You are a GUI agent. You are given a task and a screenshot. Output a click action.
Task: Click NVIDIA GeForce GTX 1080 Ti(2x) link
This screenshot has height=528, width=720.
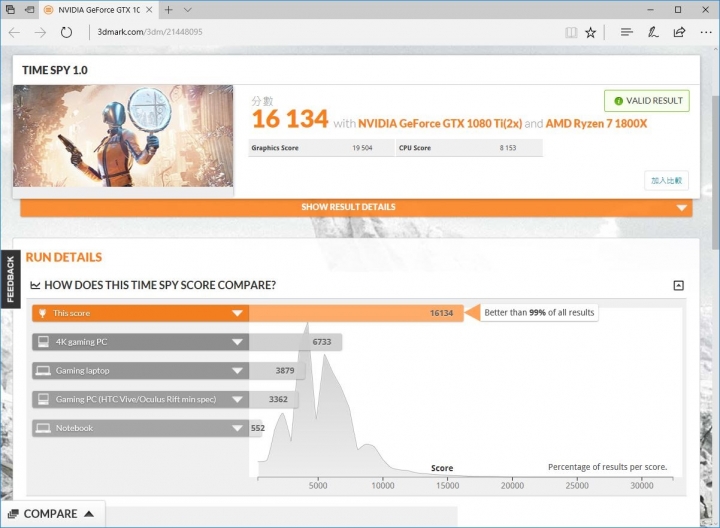point(440,124)
